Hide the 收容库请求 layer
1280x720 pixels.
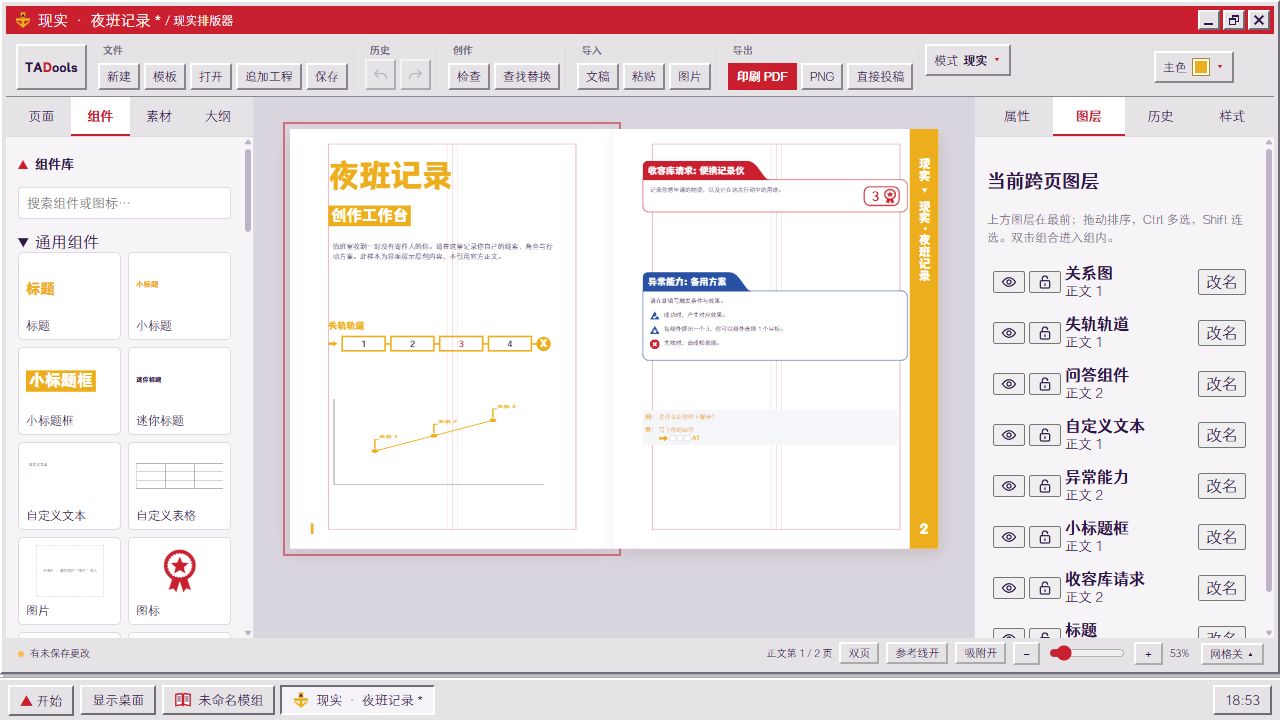(1009, 588)
